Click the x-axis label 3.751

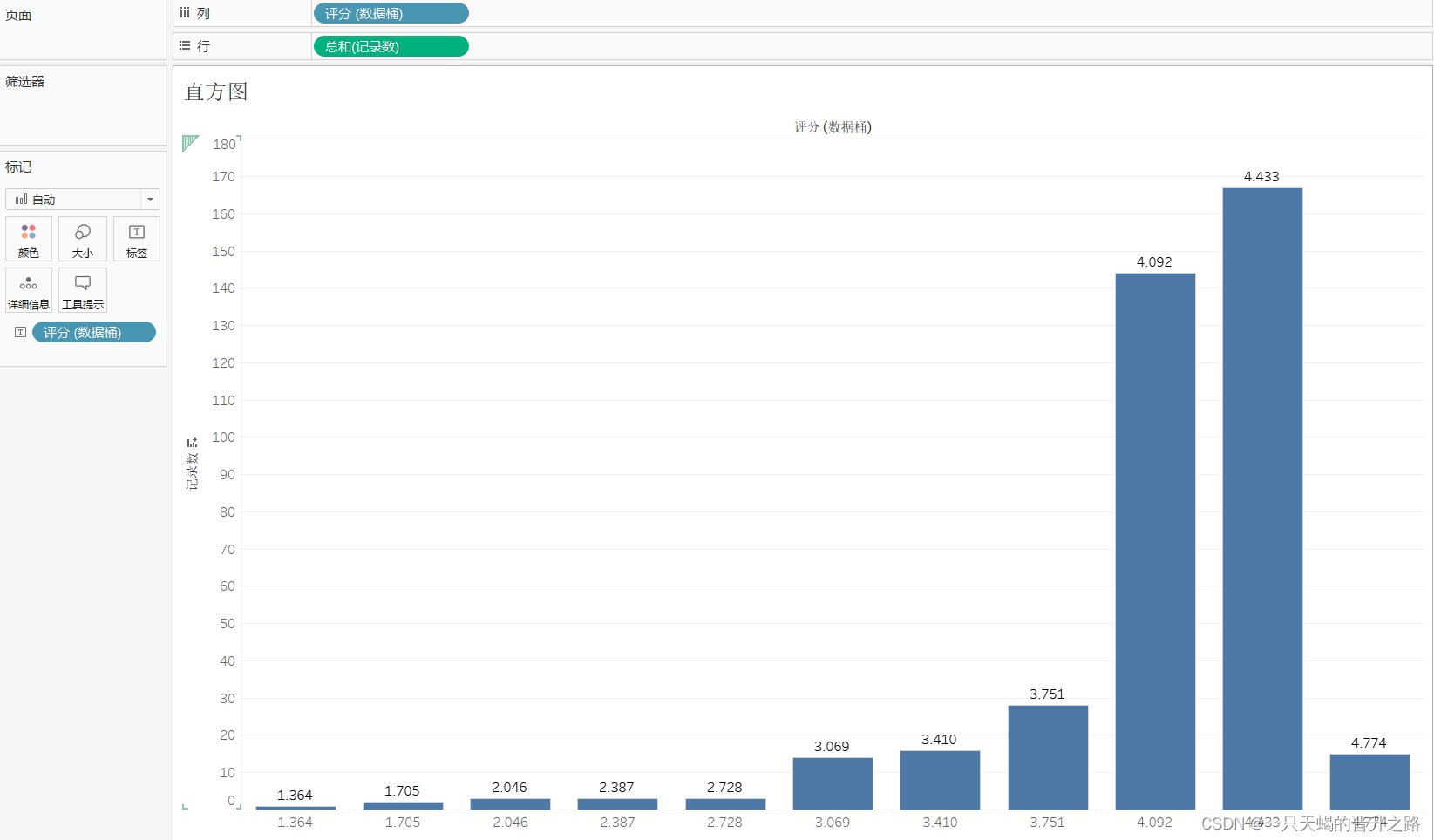(x=1048, y=823)
